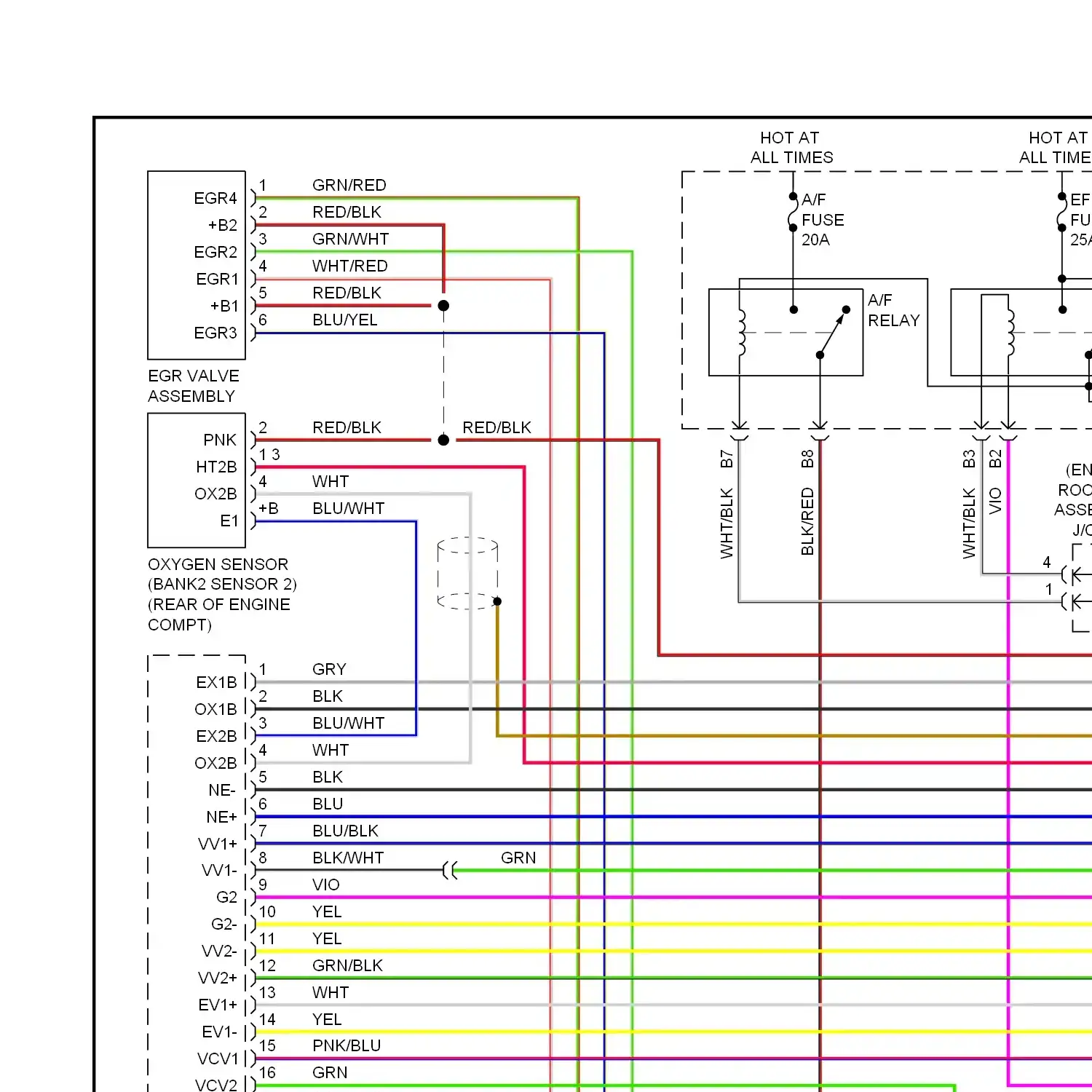The height and width of the screenshot is (1092, 1092).
Task: Click the EGR1 pin label
Action: (x=217, y=279)
